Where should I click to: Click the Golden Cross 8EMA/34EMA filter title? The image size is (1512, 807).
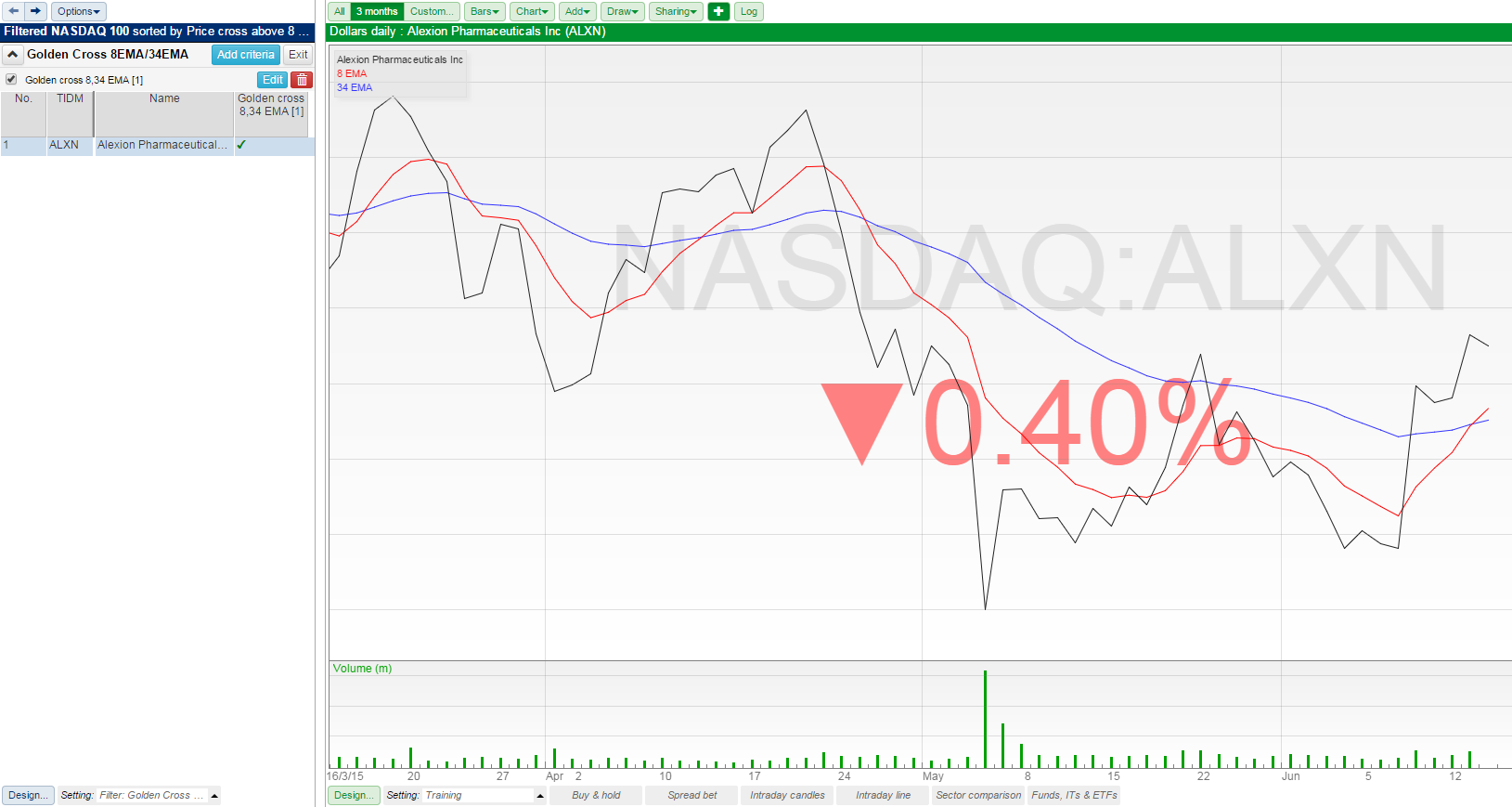pos(108,55)
